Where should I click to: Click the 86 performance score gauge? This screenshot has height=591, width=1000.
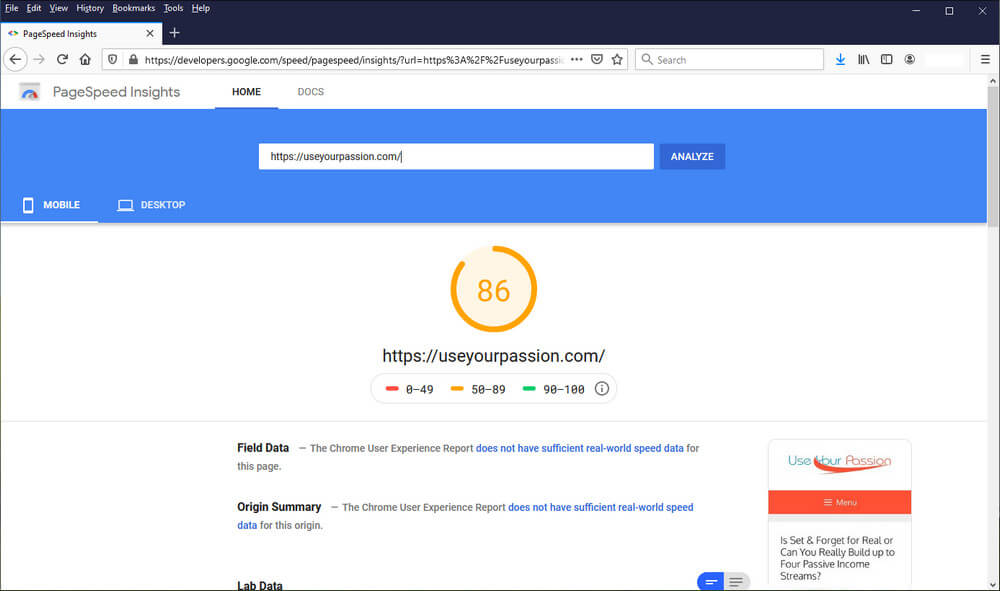click(494, 289)
